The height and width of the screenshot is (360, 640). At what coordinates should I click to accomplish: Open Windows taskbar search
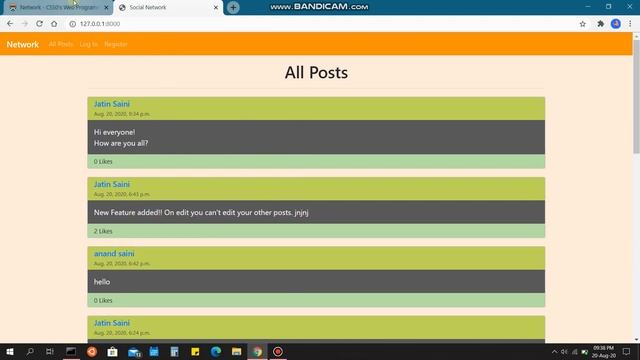click(x=30, y=351)
